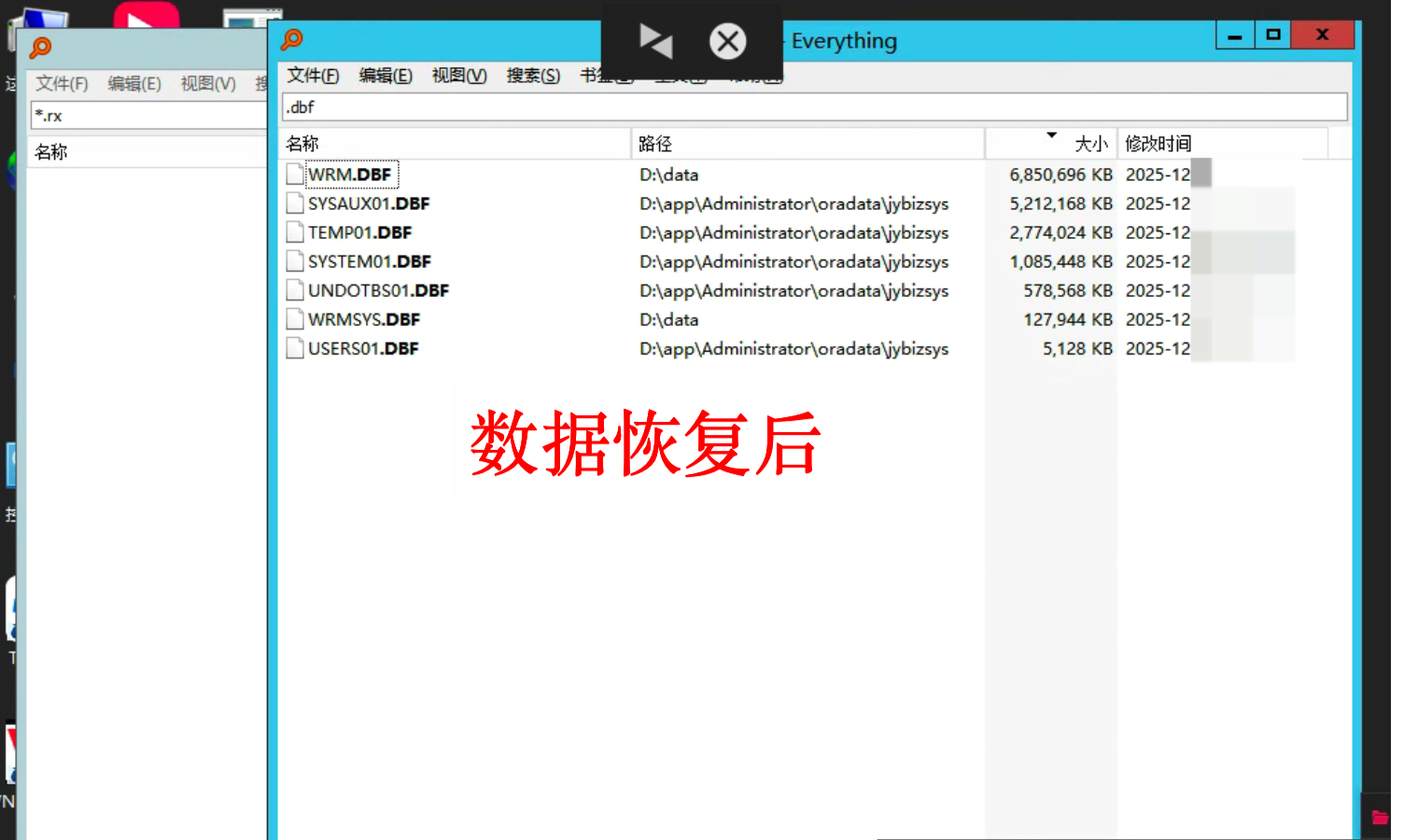This screenshot has height=840, width=1404.
Task: Click the TEMP01.DBF file icon
Action: click(295, 232)
